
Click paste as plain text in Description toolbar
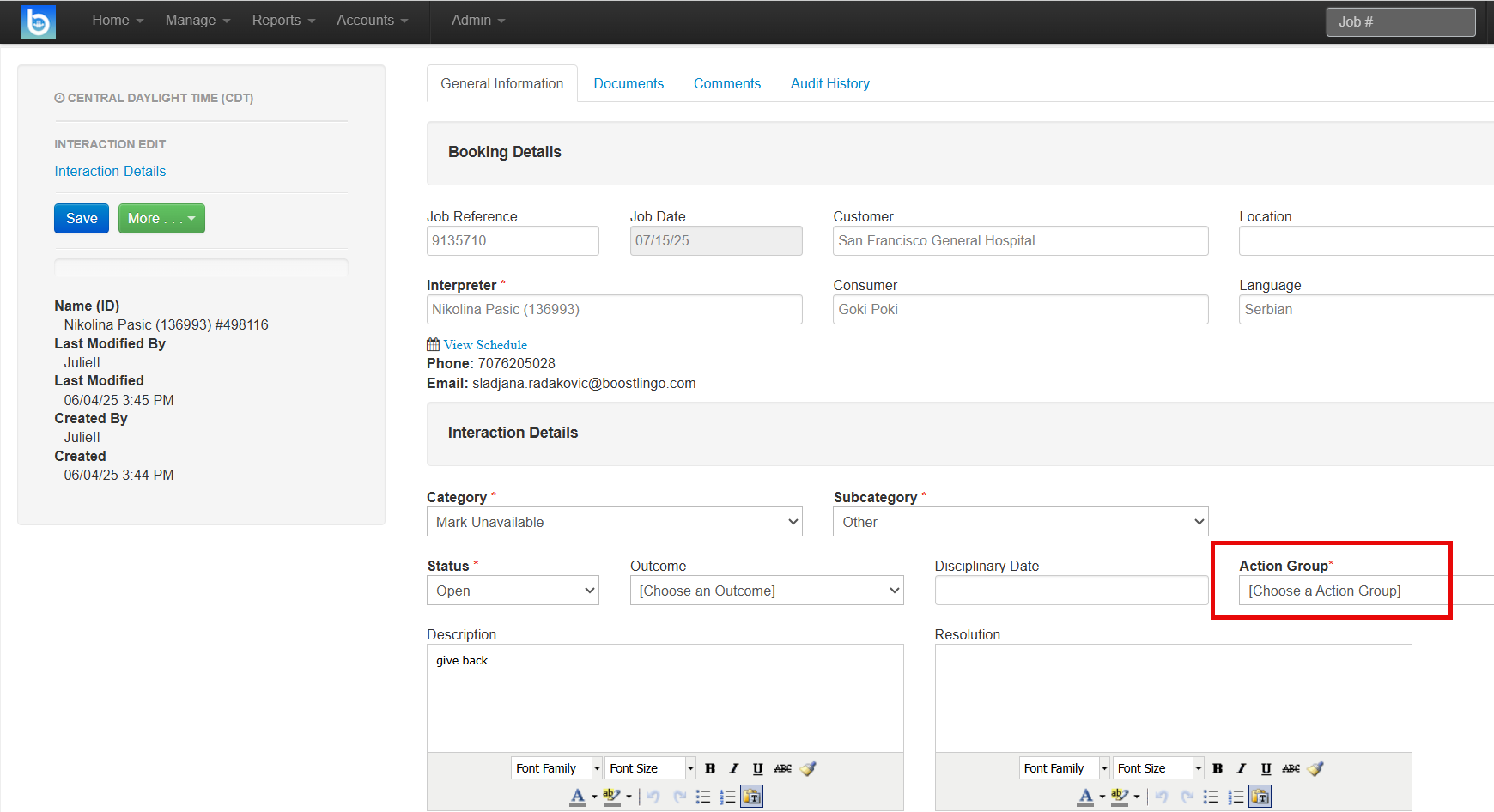coord(752,797)
